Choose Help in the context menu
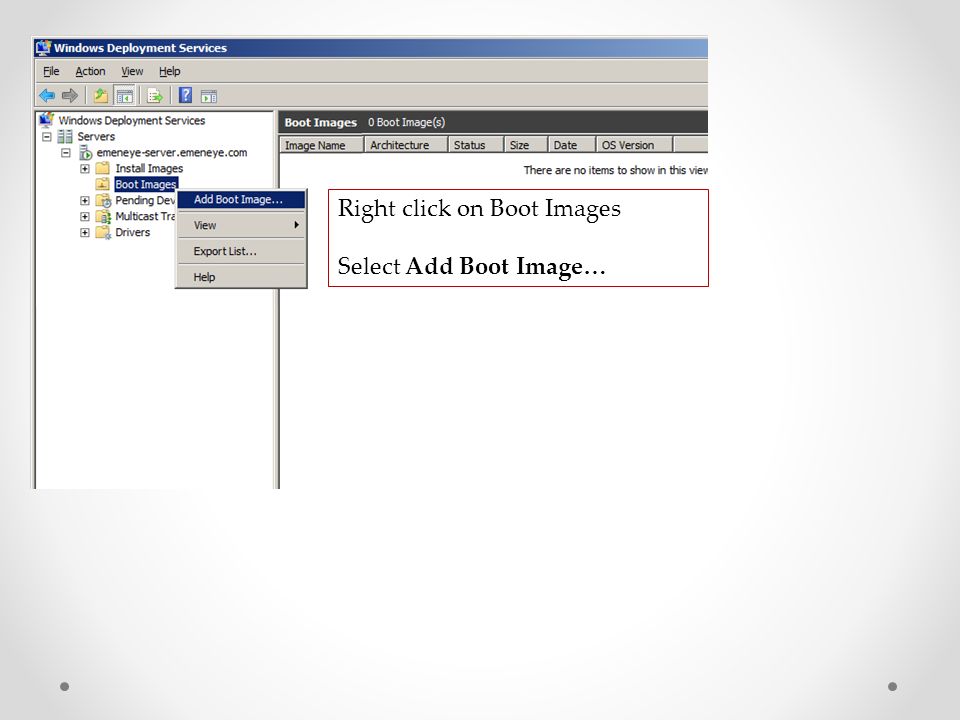This screenshot has height=720, width=960. pyautogui.click(x=241, y=277)
